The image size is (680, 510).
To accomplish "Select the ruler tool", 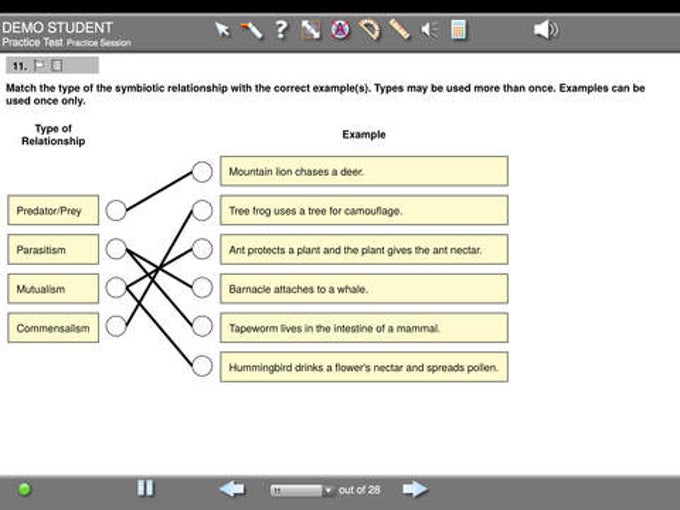I will [400, 30].
